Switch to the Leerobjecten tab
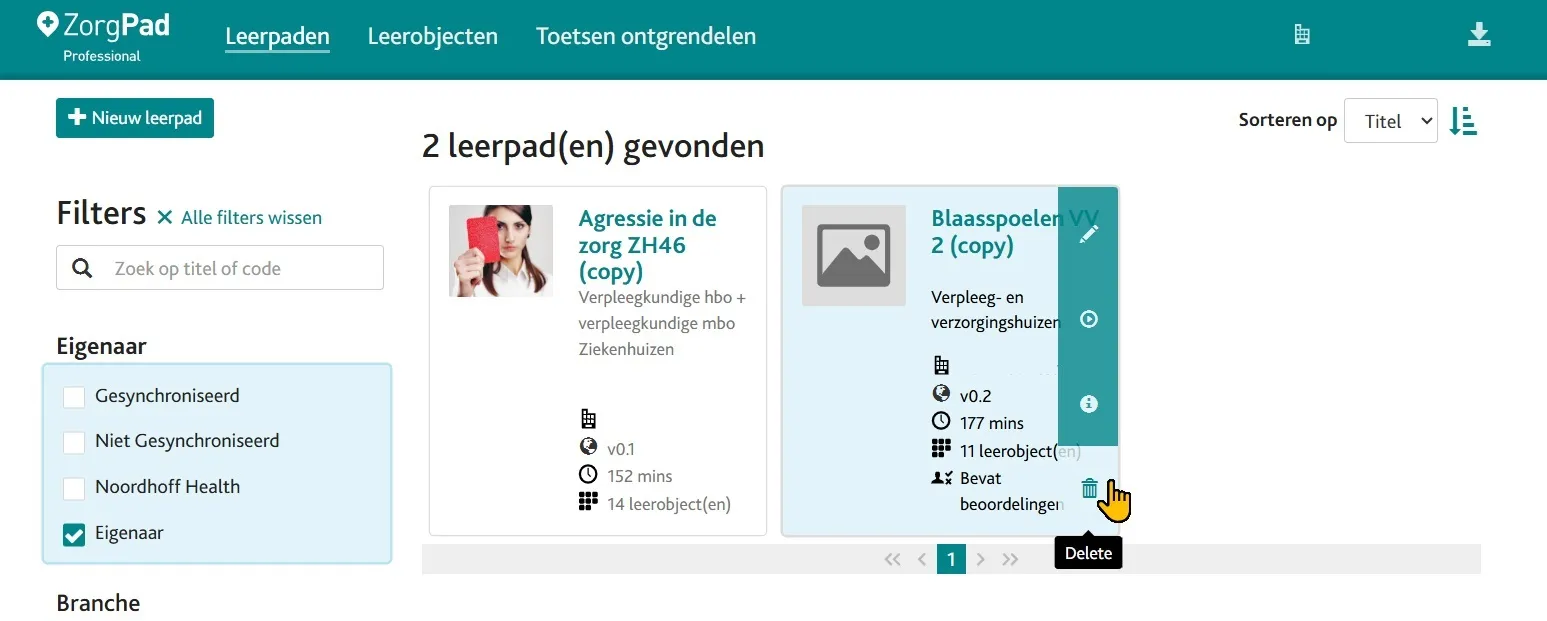Viewport: 1547px width, 621px height. (432, 37)
